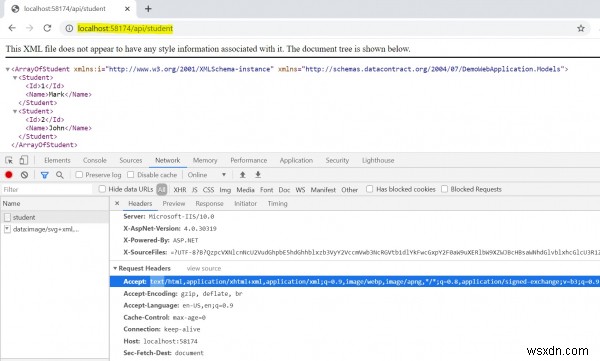This screenshot has height=361, width=600.
Task: Close the request details pane
Action: coord(117,203)
